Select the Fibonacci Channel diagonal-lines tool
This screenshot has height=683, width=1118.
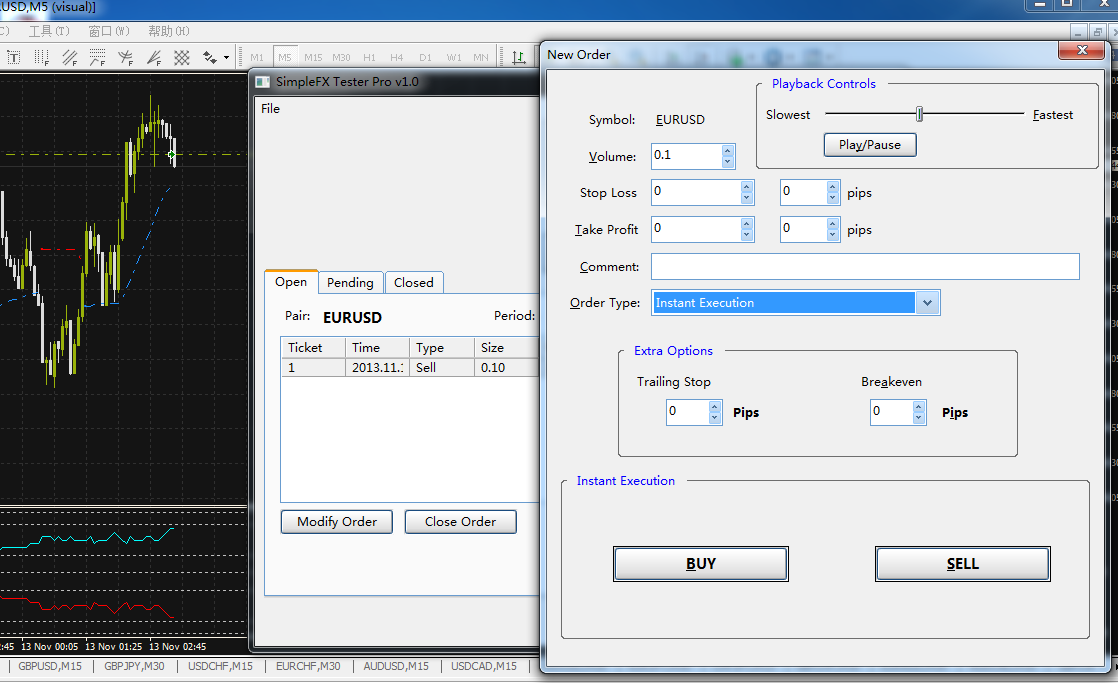coord(70,58)
